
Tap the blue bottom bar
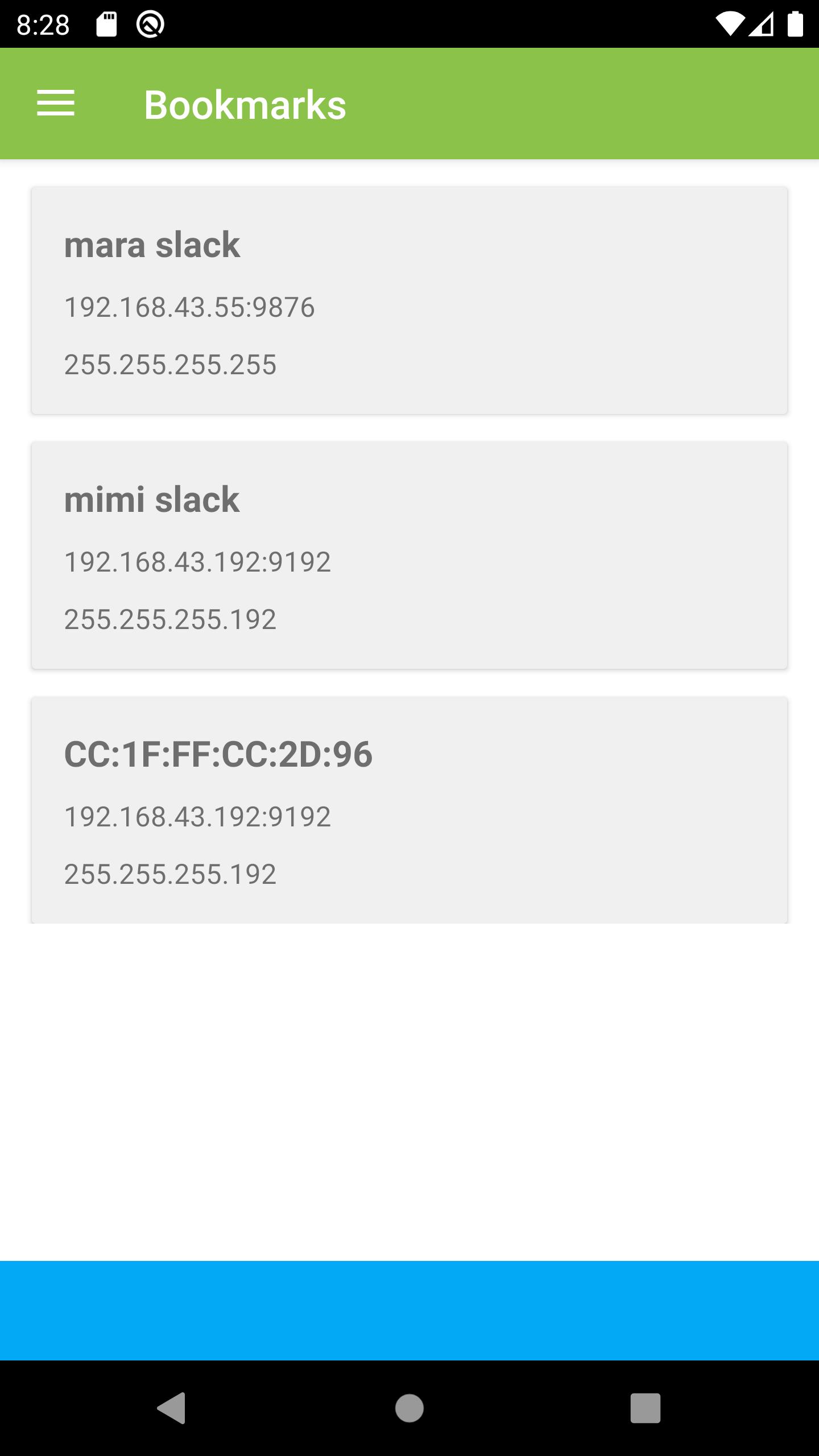coord(409,1310)
